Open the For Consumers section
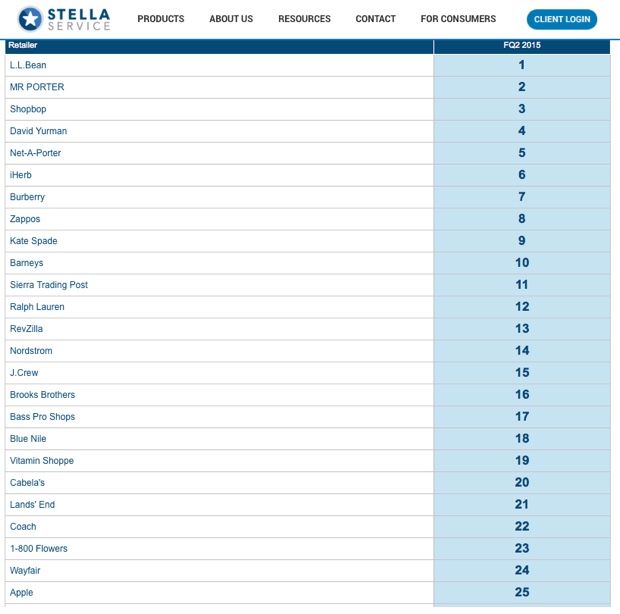Viewport: 620px width, 614px height. (x=458, y=19)
